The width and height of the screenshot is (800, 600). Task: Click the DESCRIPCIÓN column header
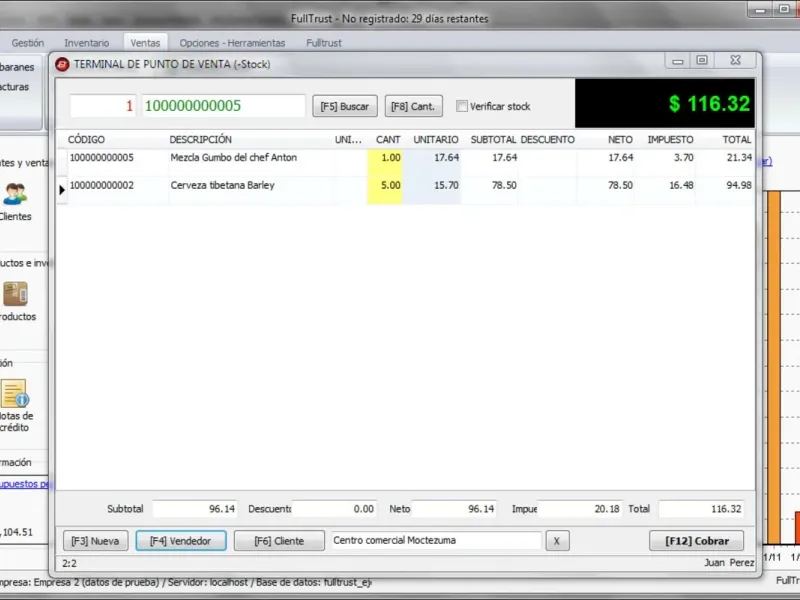(x=201, y=139)
